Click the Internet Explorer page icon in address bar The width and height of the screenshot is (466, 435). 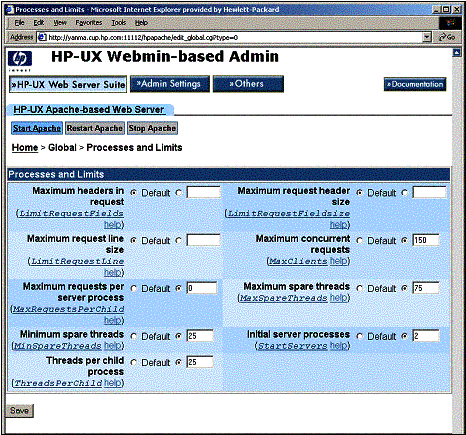42,37
